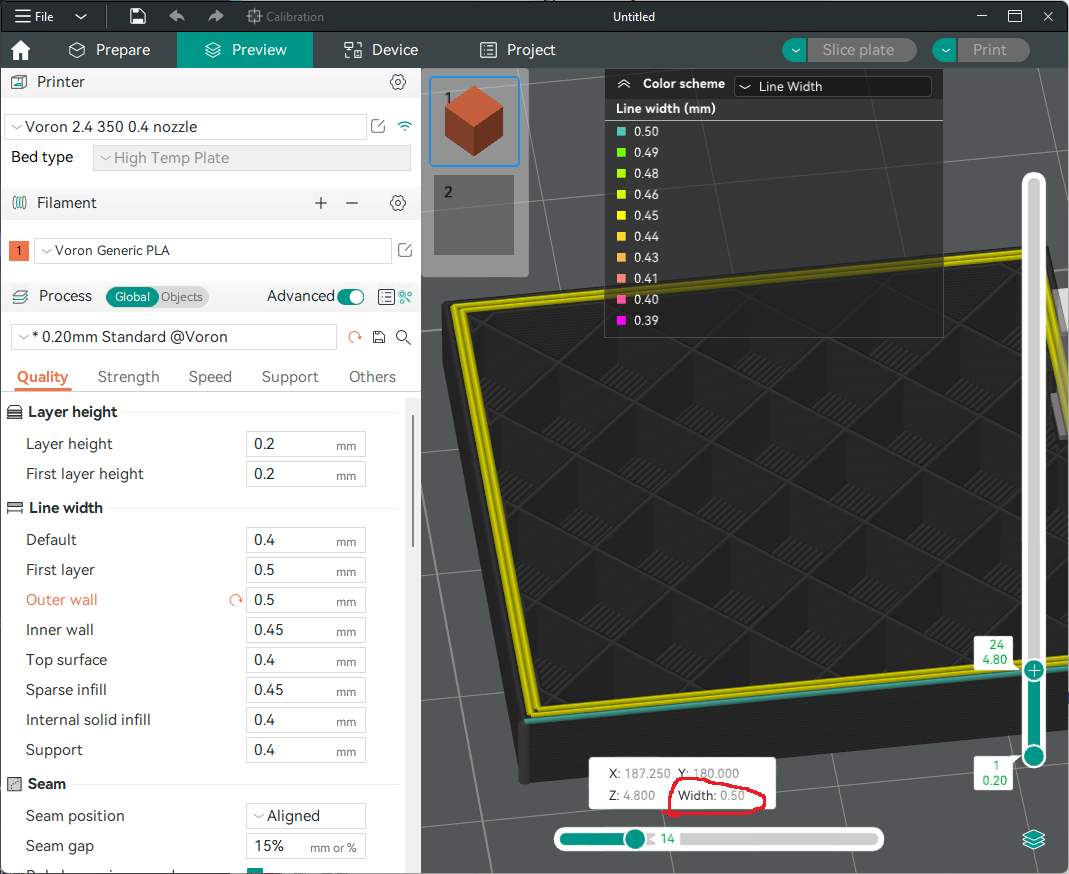
Task: Switch Process scope to Objects
Action: coord(181,296)
